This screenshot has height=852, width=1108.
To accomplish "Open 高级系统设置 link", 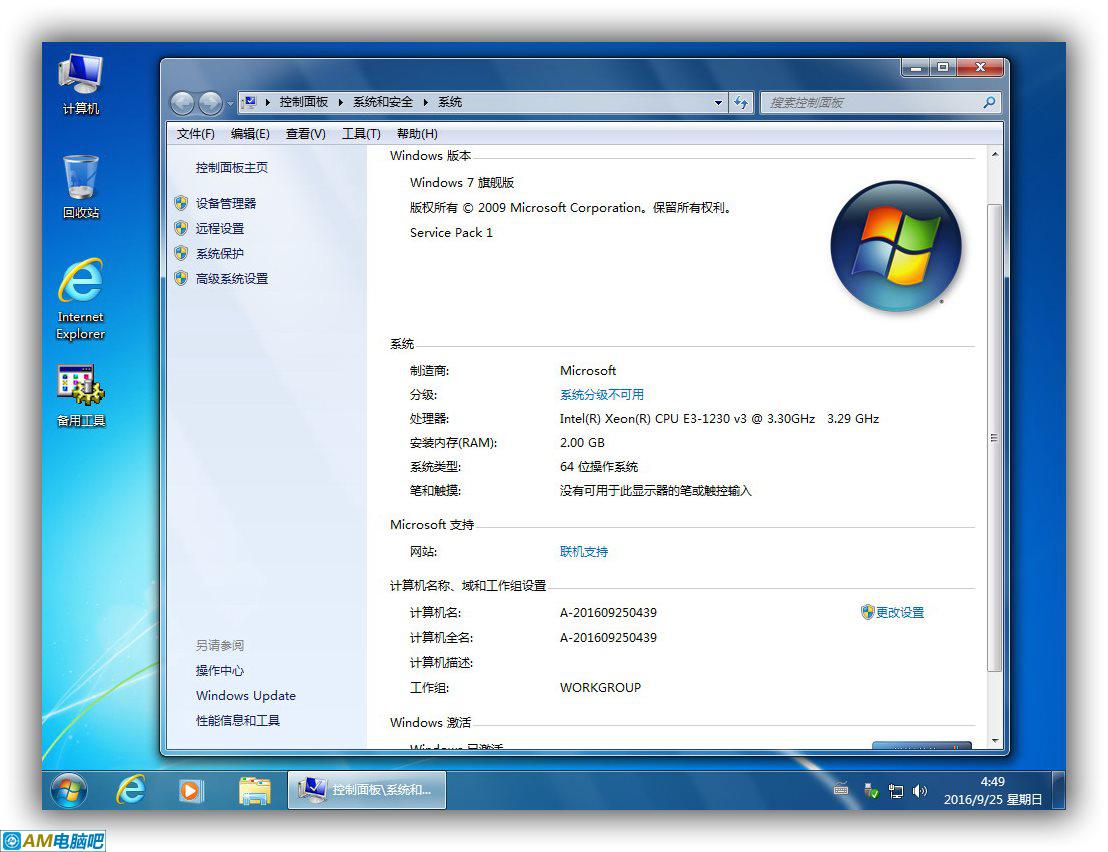I will pyautogui.click(x=232, y=278).
